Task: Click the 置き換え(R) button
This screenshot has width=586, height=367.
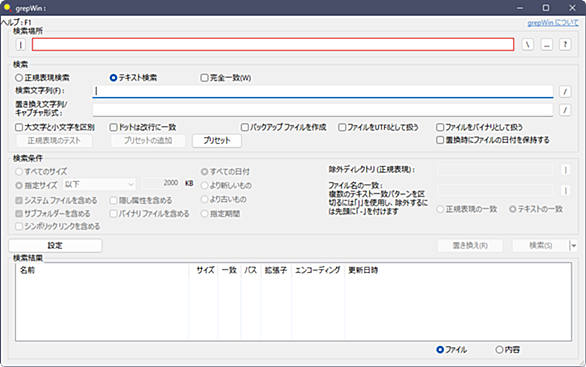Action: point(470,246)
